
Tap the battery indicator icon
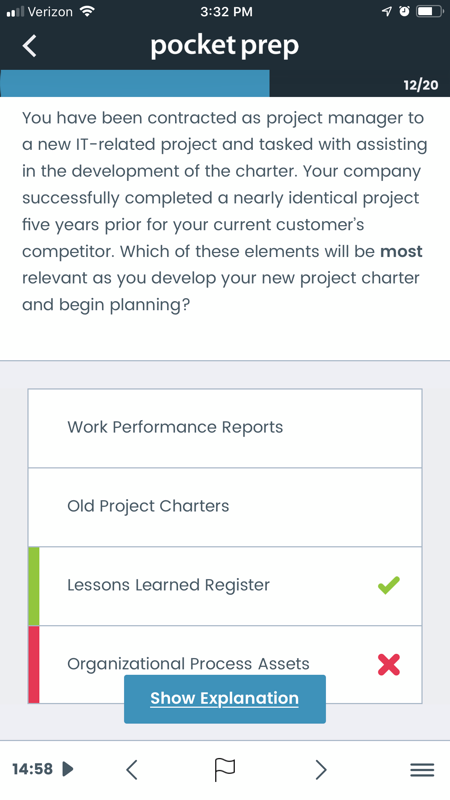click(x=430, y=12)
